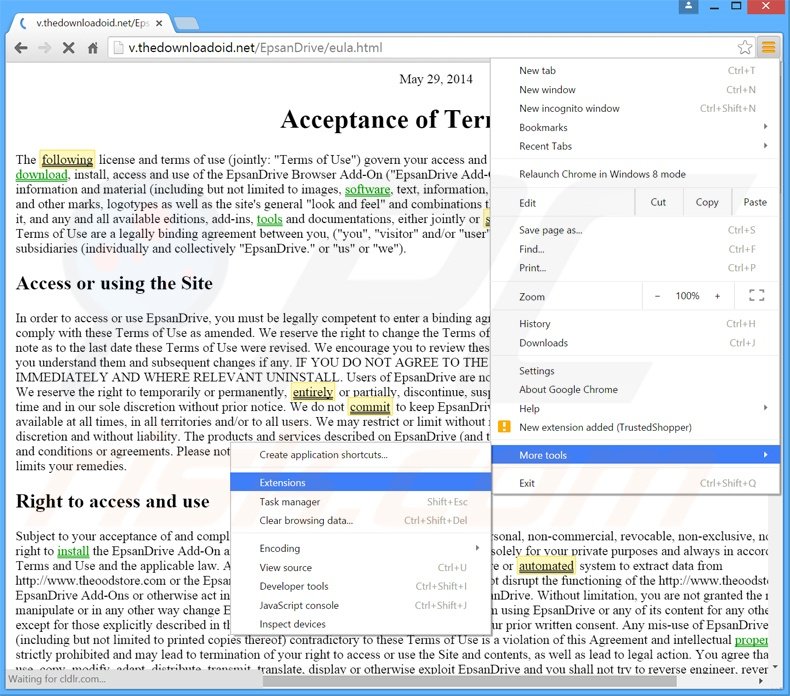Click the yellow warning icon for new extension

point(504,427)
